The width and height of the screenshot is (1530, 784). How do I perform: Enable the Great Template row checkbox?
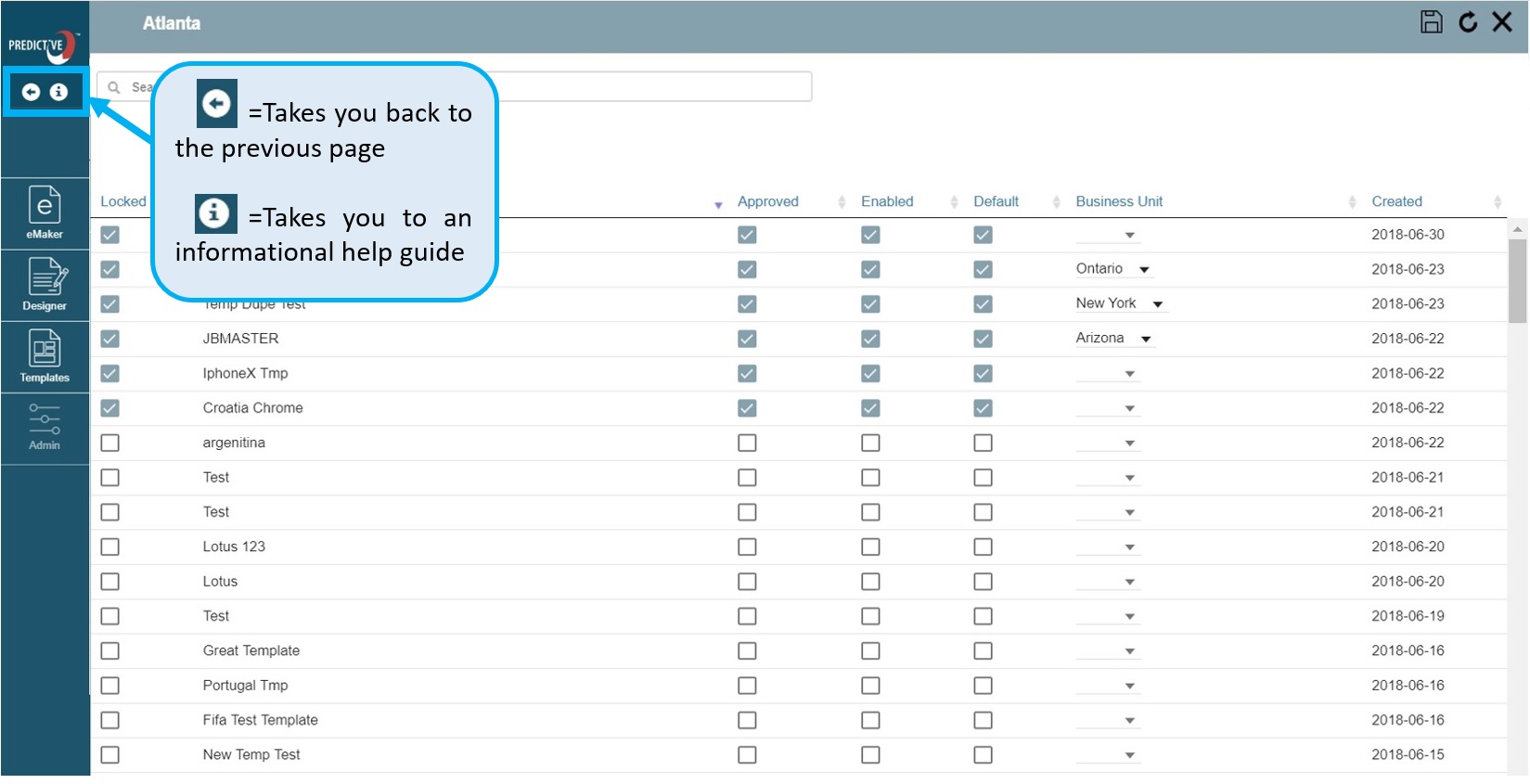pyautogui.click(x=870, y=651)
